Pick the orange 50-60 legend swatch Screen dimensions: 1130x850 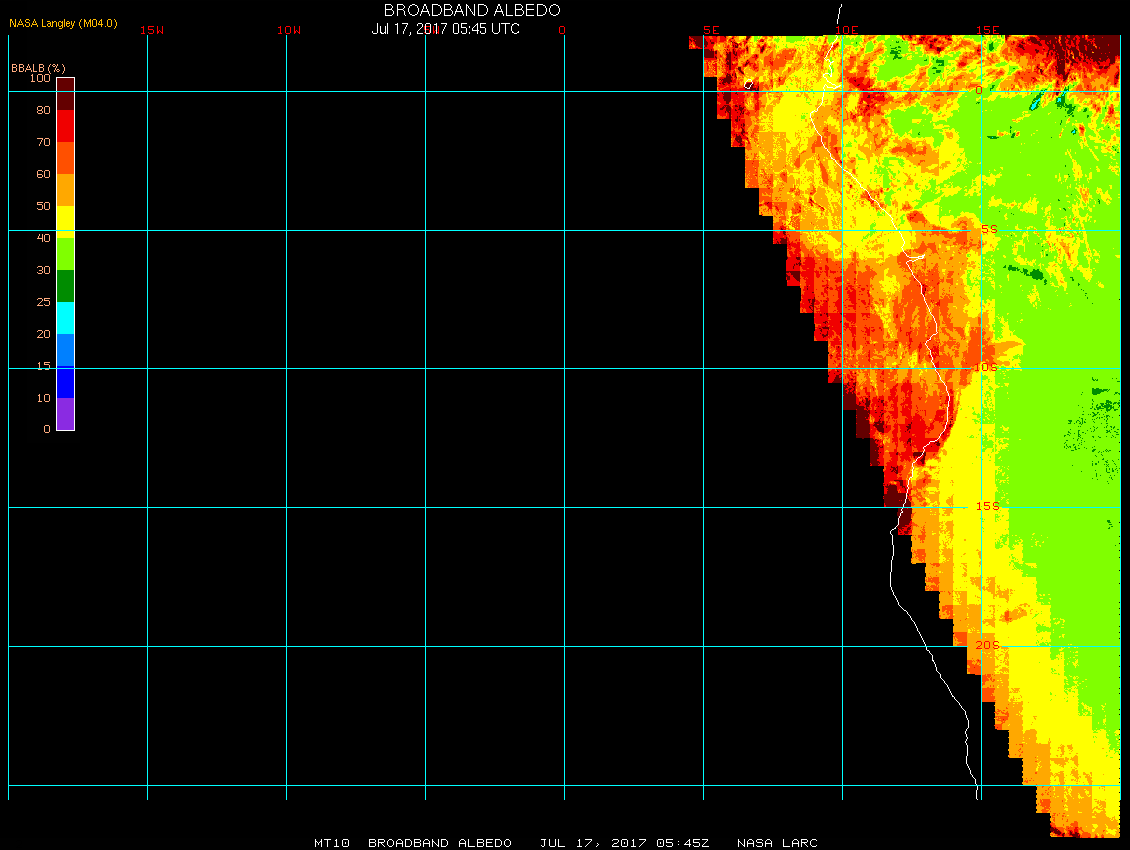click(x=66, y=190)
